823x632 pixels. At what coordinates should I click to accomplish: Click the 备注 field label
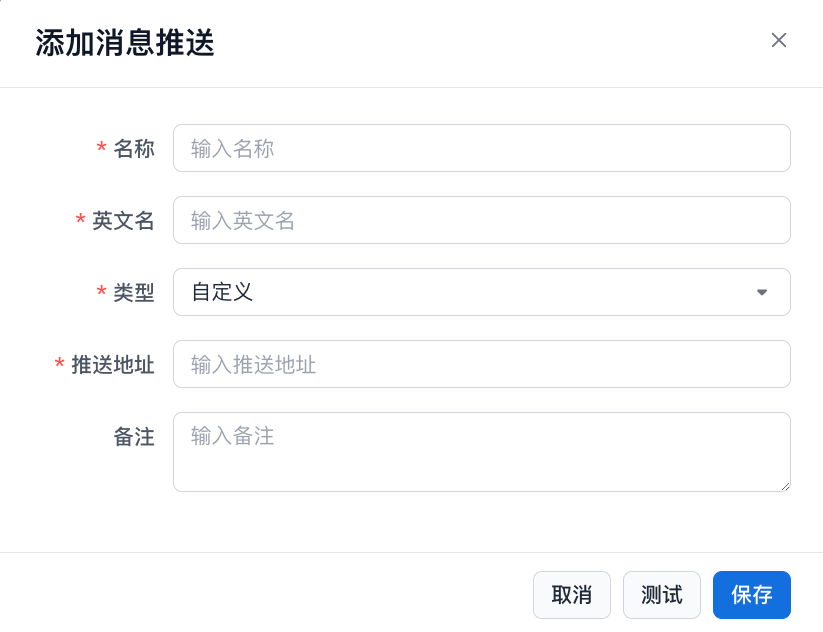coord(134,437)
